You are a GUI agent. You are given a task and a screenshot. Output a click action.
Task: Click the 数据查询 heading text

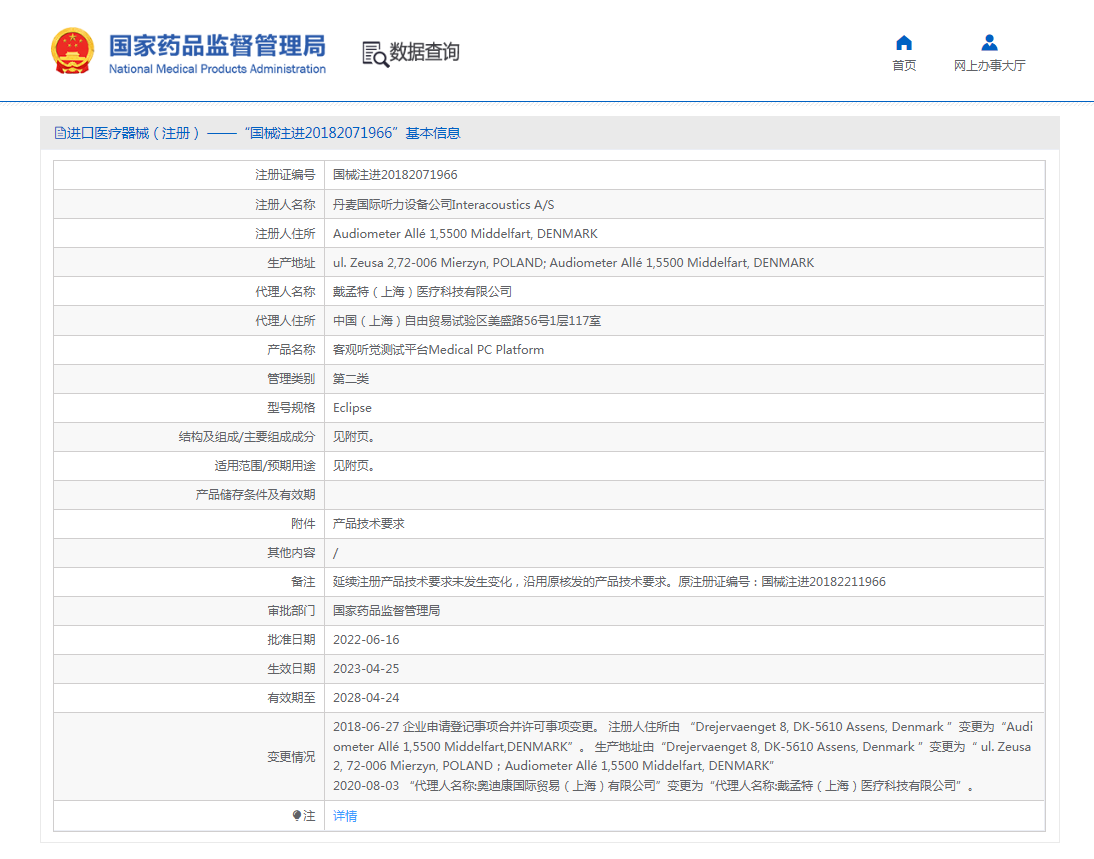(x=425, y=52)
